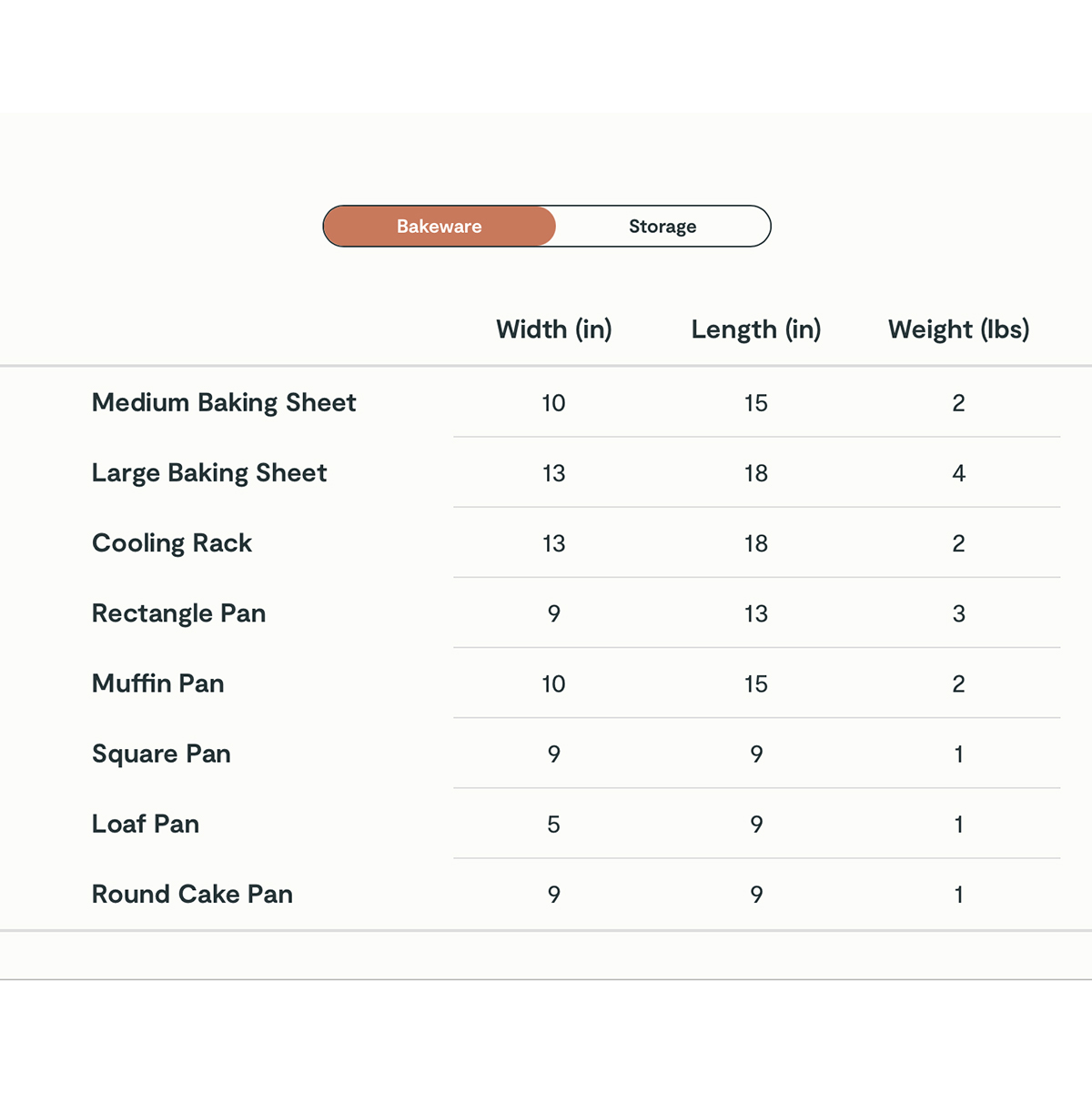The image size is (1092, 1093).
Task: Click the weight value for Rectangle Pan
Action: [958, 612]
